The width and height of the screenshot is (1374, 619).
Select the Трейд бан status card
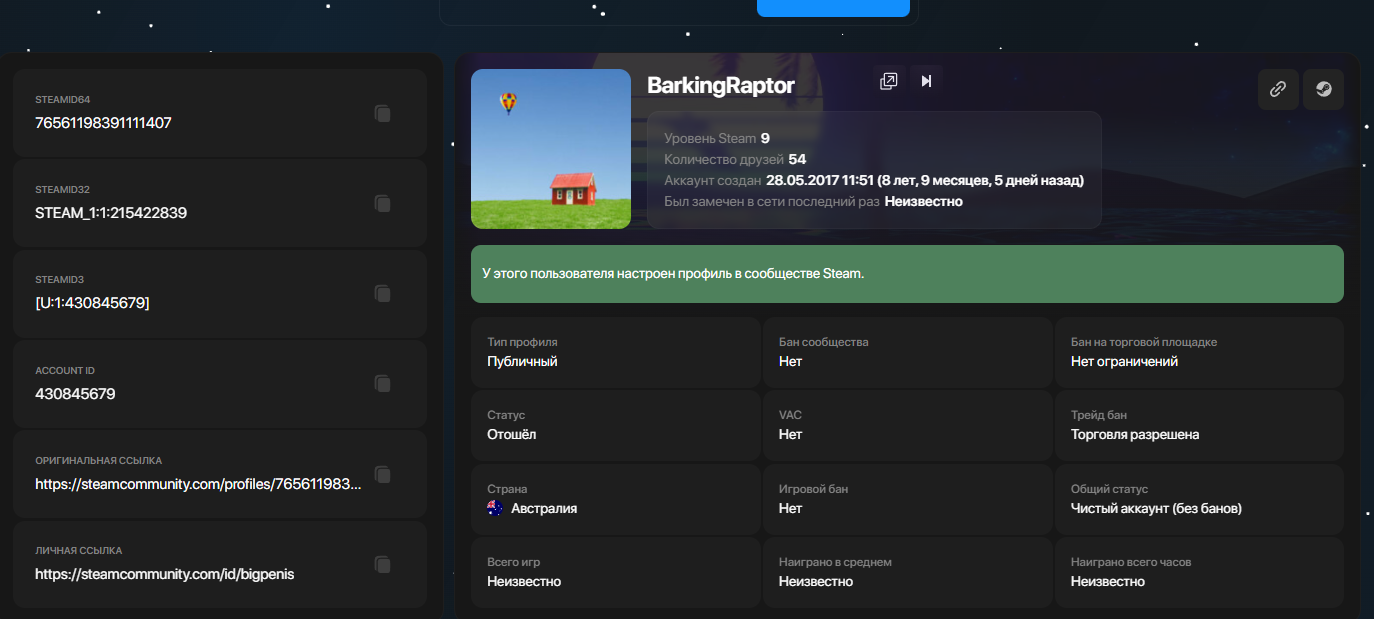tap(1199, 425)
